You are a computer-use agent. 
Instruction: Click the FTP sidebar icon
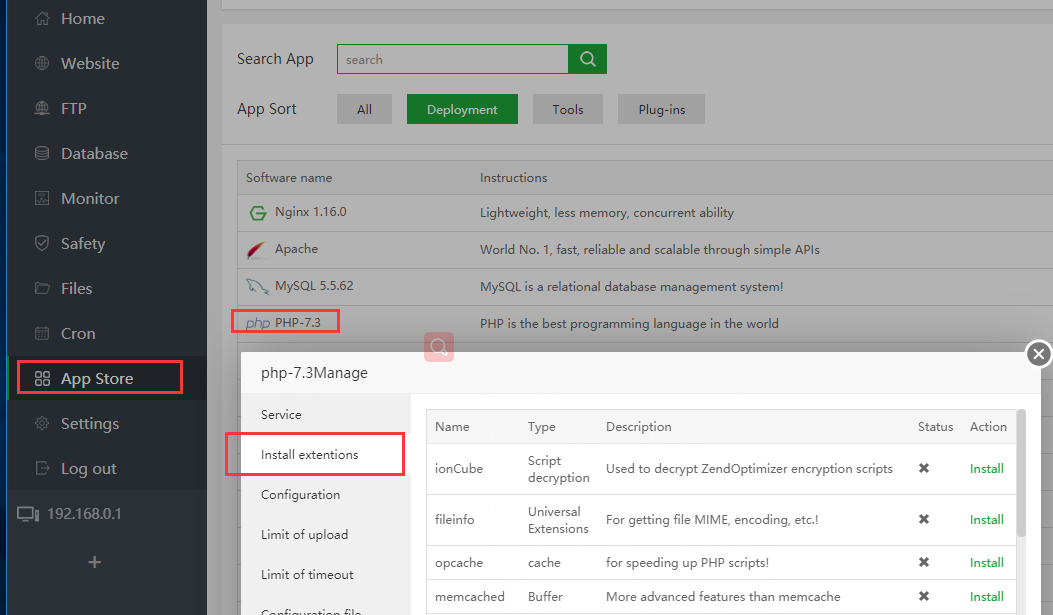tap(41, 108)
